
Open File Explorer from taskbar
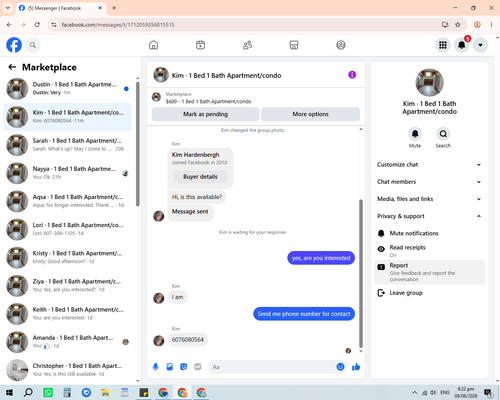point(106,393)
